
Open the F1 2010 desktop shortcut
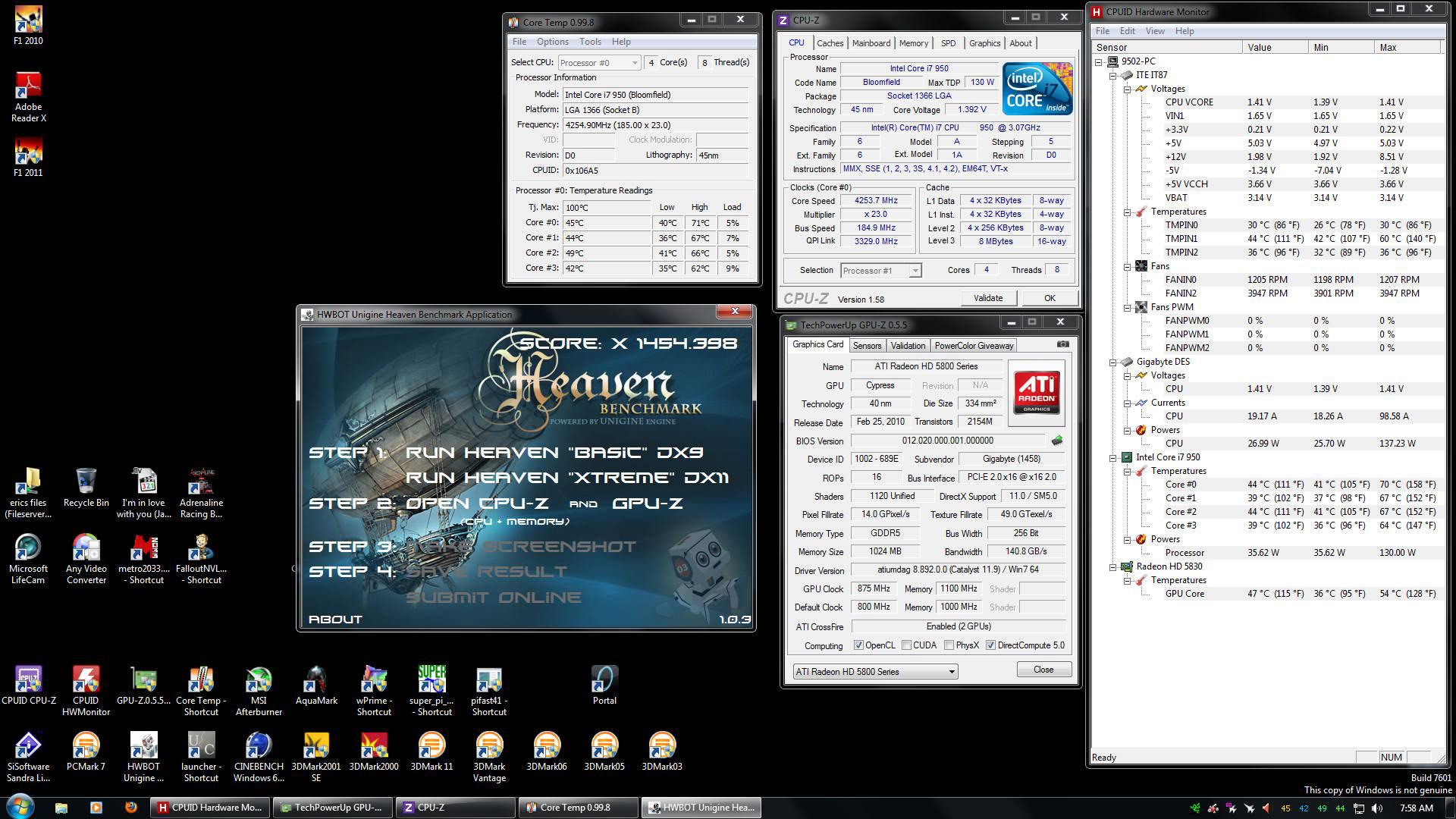[x=28, y=26]
